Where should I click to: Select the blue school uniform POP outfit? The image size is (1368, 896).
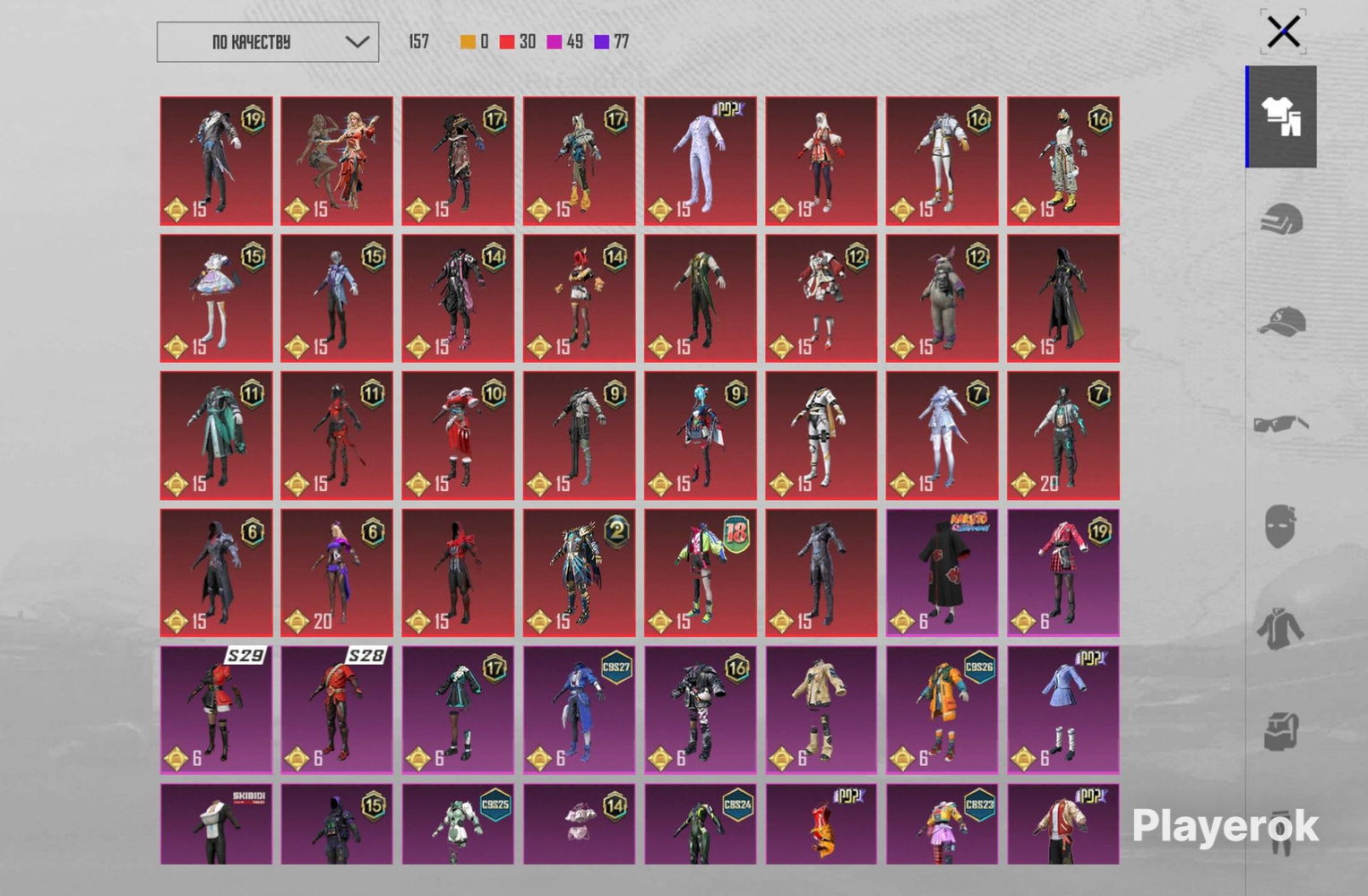tap(1063, 711)
